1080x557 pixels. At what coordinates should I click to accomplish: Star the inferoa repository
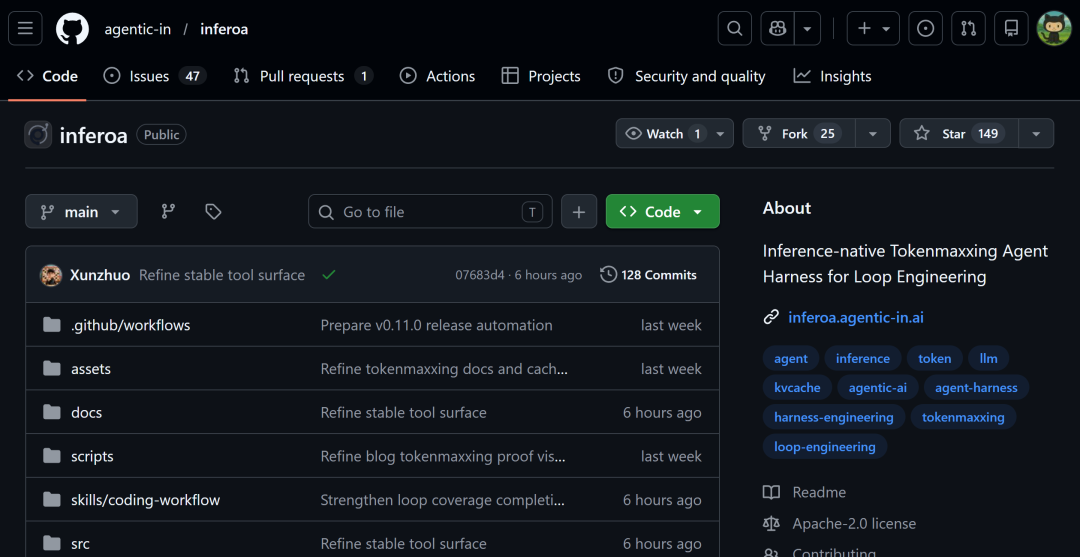click(x=957, y=134)
